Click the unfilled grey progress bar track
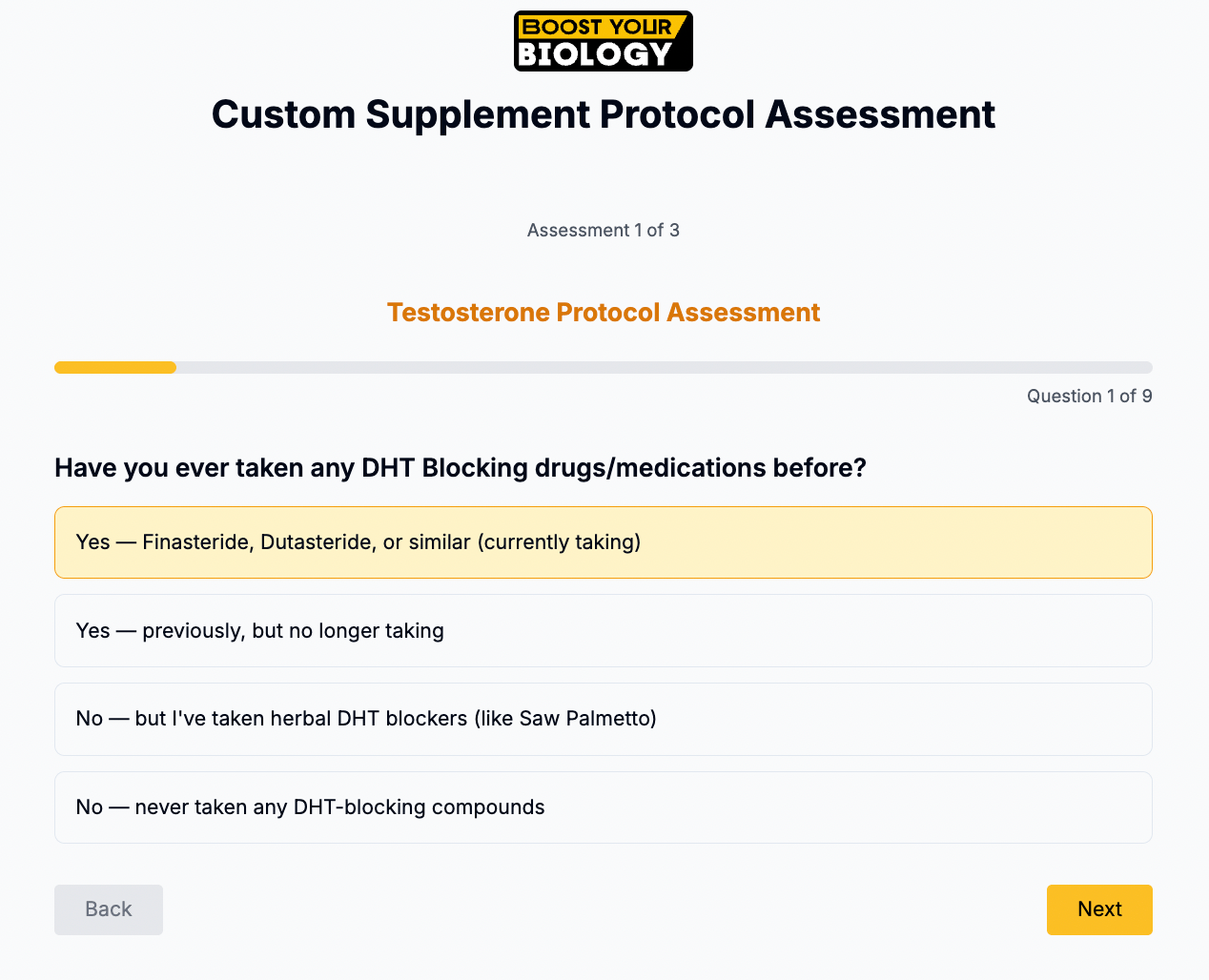Viewport: 1209px width, 980px height. [x=665, y=368]
